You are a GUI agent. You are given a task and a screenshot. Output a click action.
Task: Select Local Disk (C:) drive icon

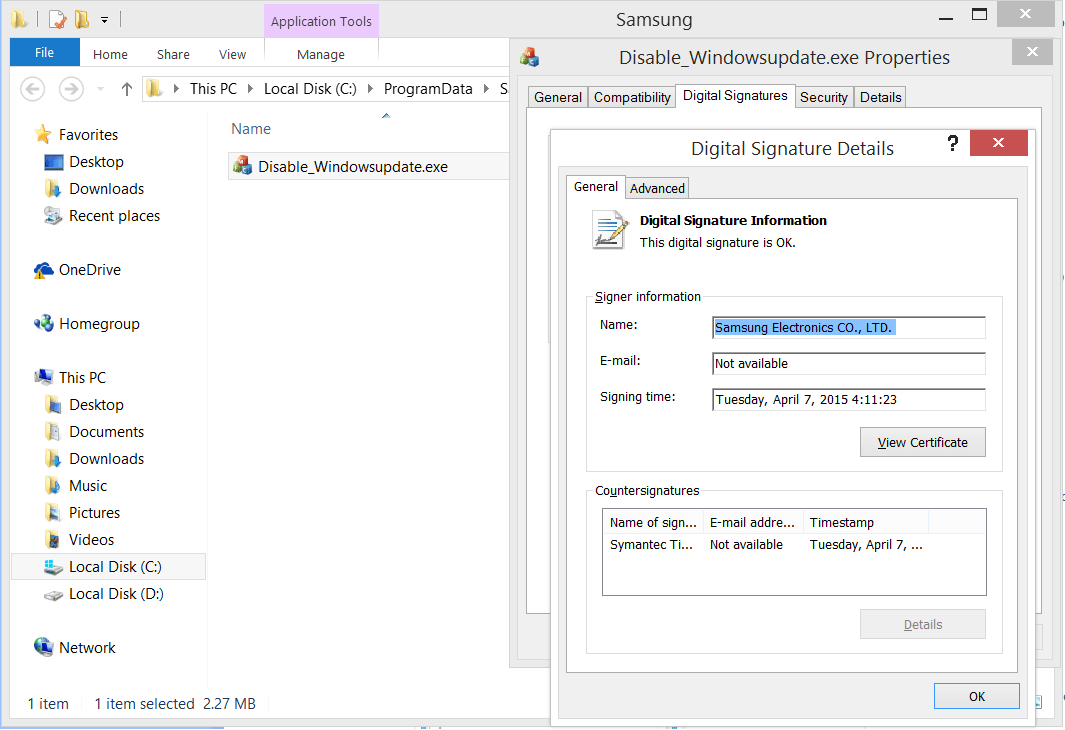tap(53, 567)
